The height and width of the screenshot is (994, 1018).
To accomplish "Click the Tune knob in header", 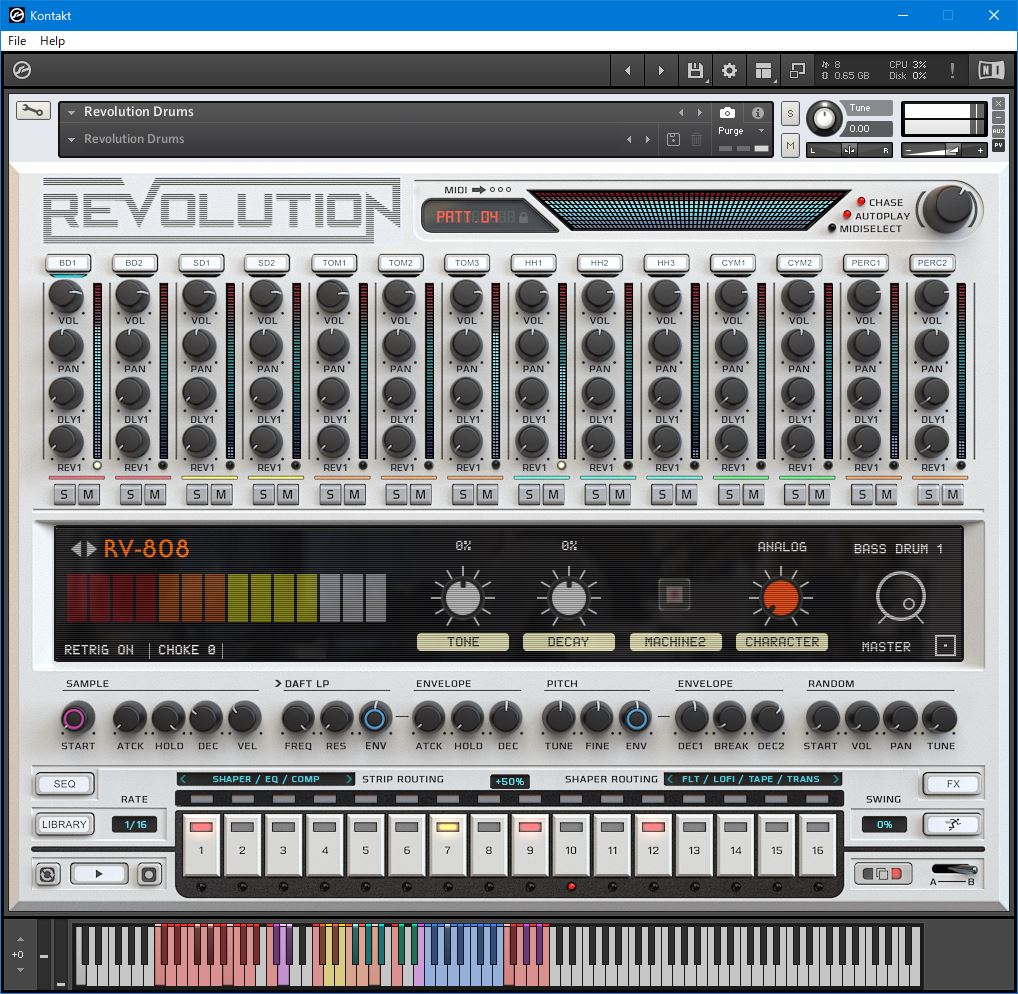I will [824, 118].
